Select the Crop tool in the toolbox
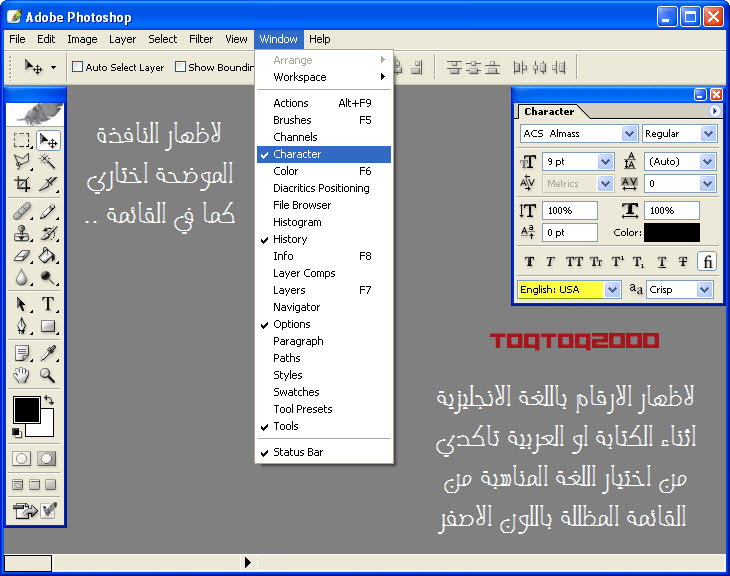The height and width of the screenshot is (576, 730). 22,184
